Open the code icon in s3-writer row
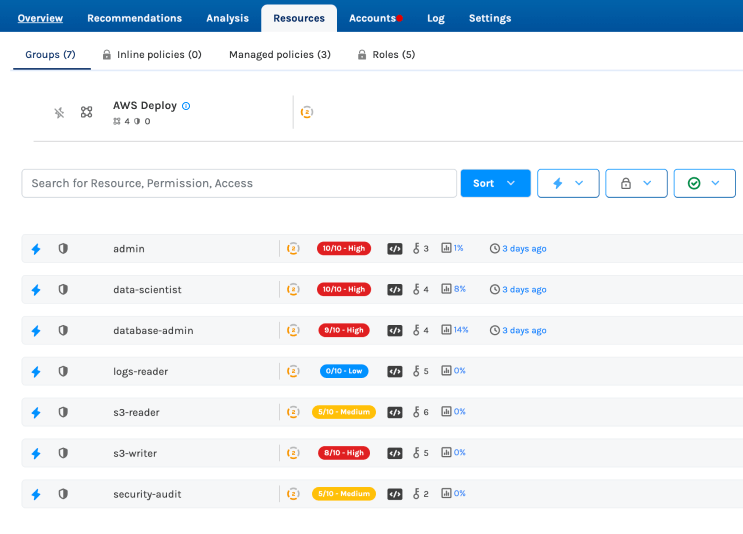Image resolution: width=743 pixels, height=534 pixels. (x=395, y=453)
